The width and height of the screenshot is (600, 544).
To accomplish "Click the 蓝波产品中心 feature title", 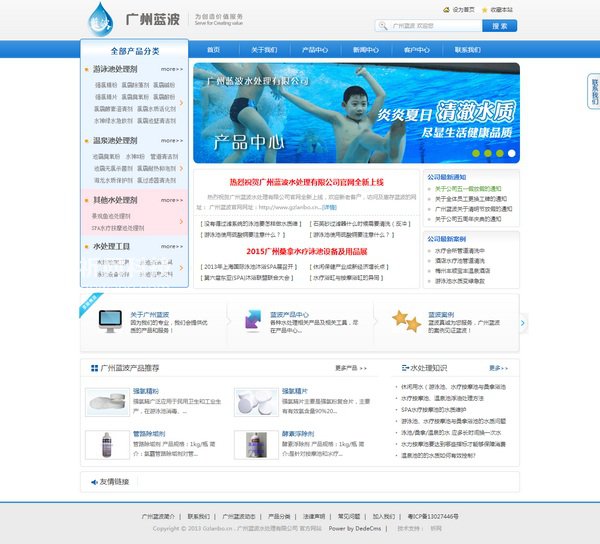I will coord(289,314).
